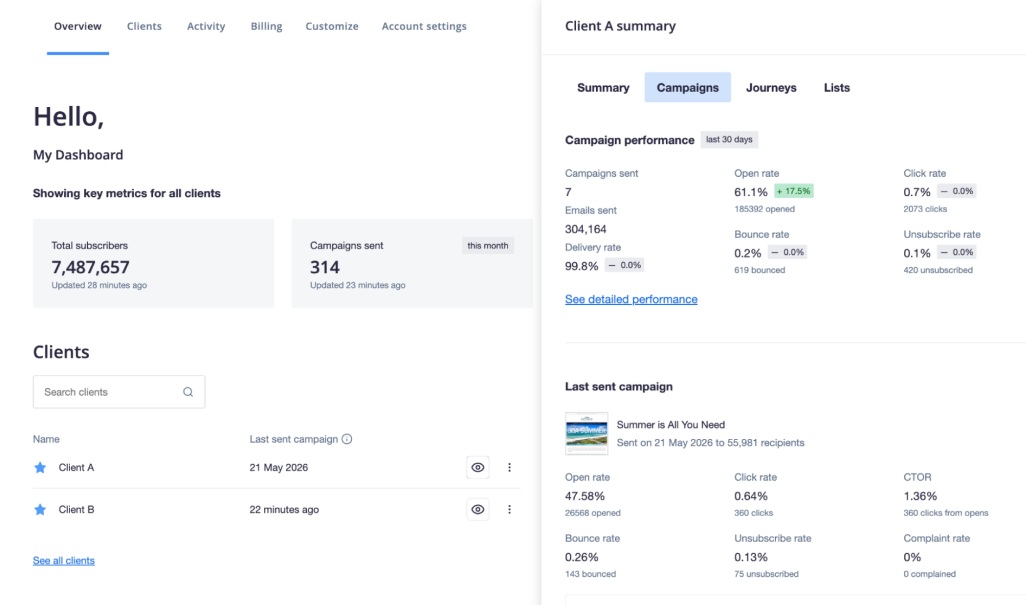Go to the Billing tab

click(266, 26)
